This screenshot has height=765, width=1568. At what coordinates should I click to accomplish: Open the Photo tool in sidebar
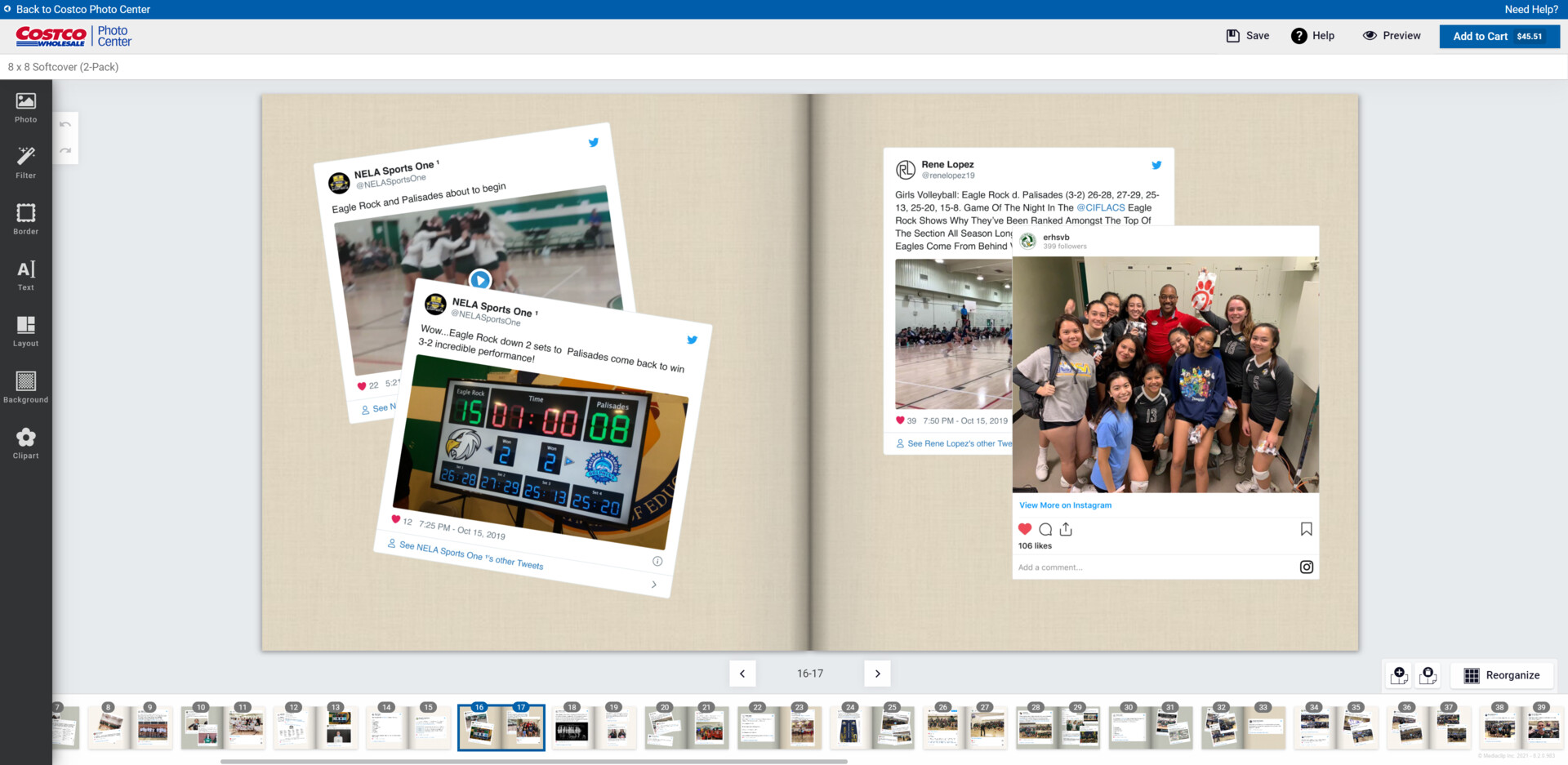(x=26, y=108)
